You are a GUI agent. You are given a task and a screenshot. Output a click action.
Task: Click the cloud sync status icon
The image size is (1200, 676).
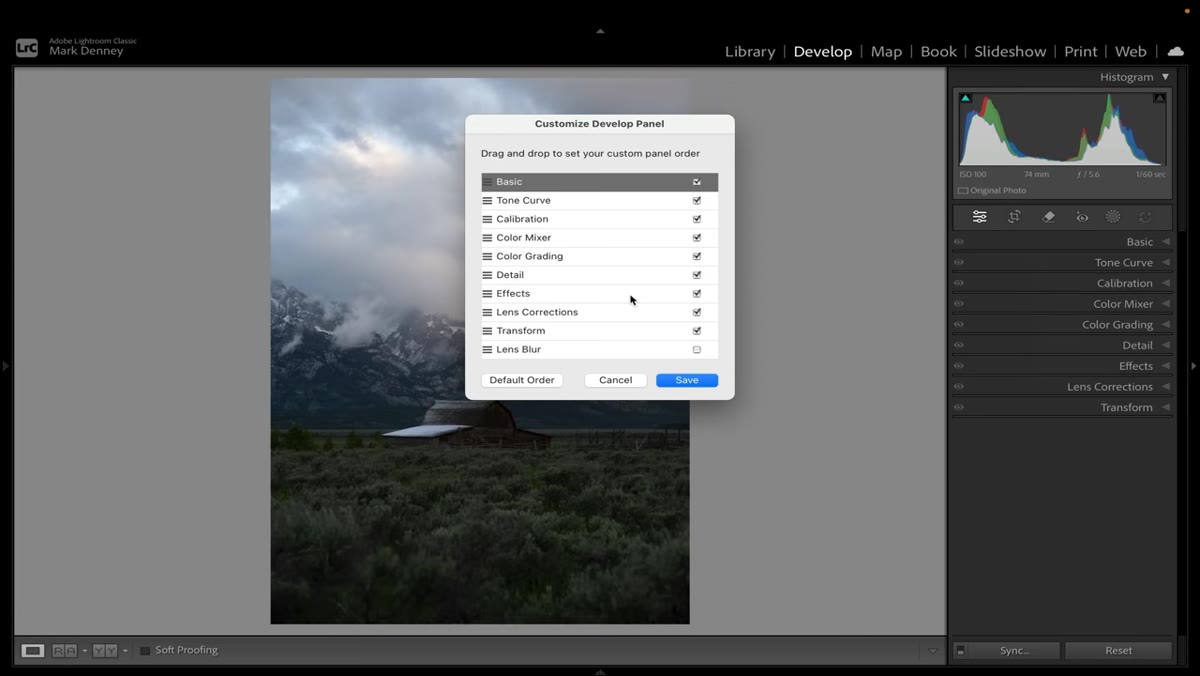pos(1175,51)
